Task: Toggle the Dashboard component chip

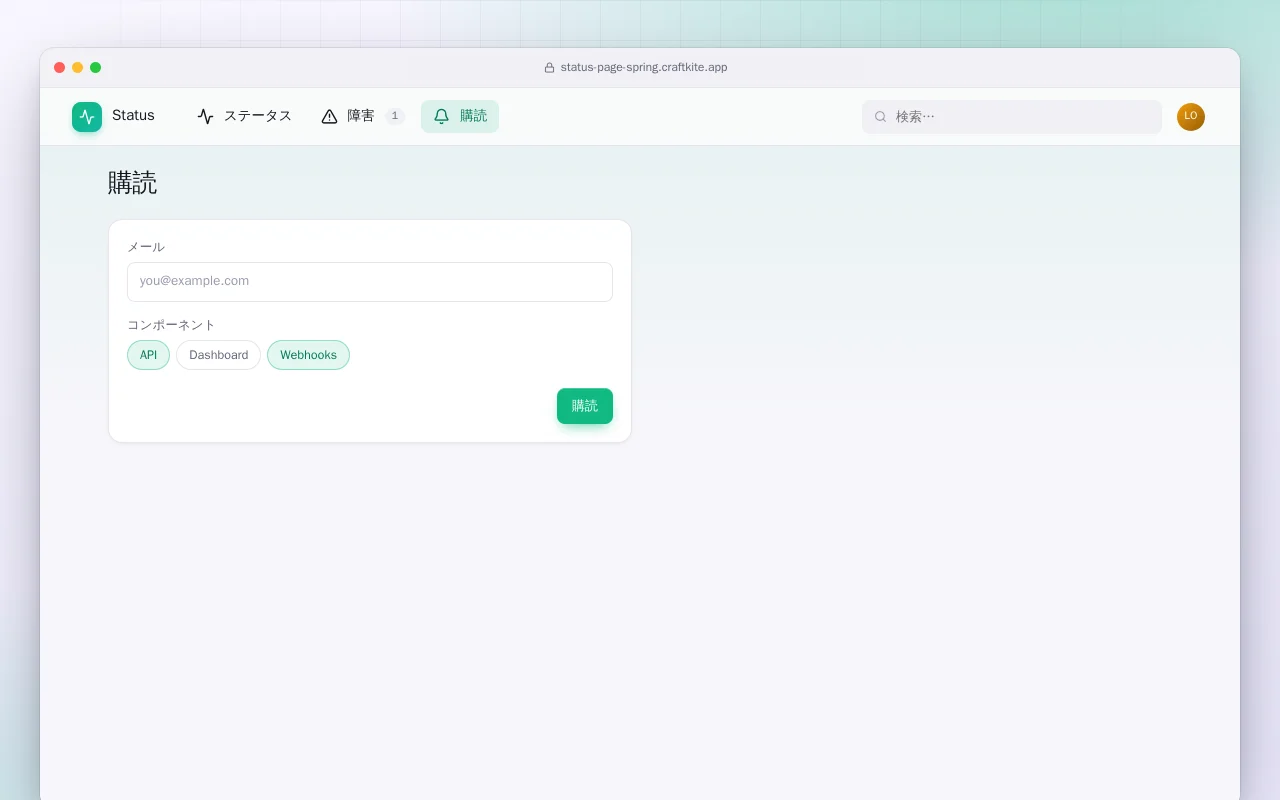Action: [218, 355]
